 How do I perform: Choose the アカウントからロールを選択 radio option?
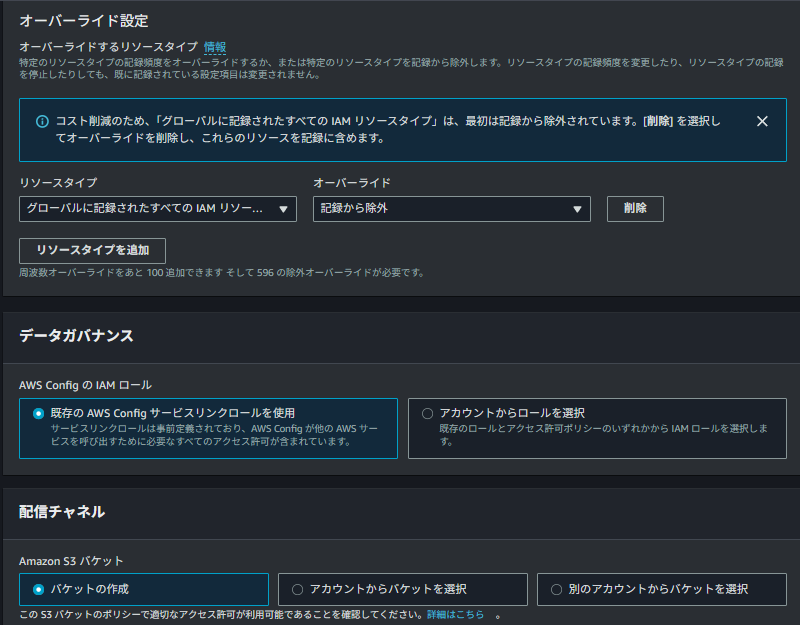coord(428,413)
